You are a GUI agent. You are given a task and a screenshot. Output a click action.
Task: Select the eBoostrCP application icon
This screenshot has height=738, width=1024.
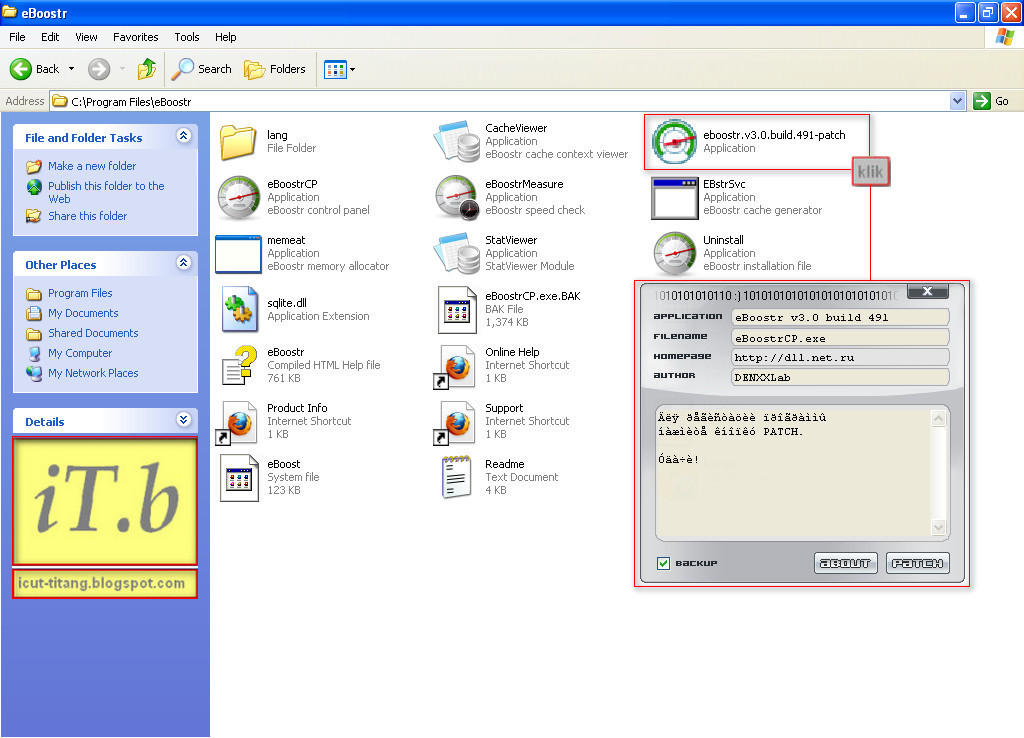[x=239, y=197]
